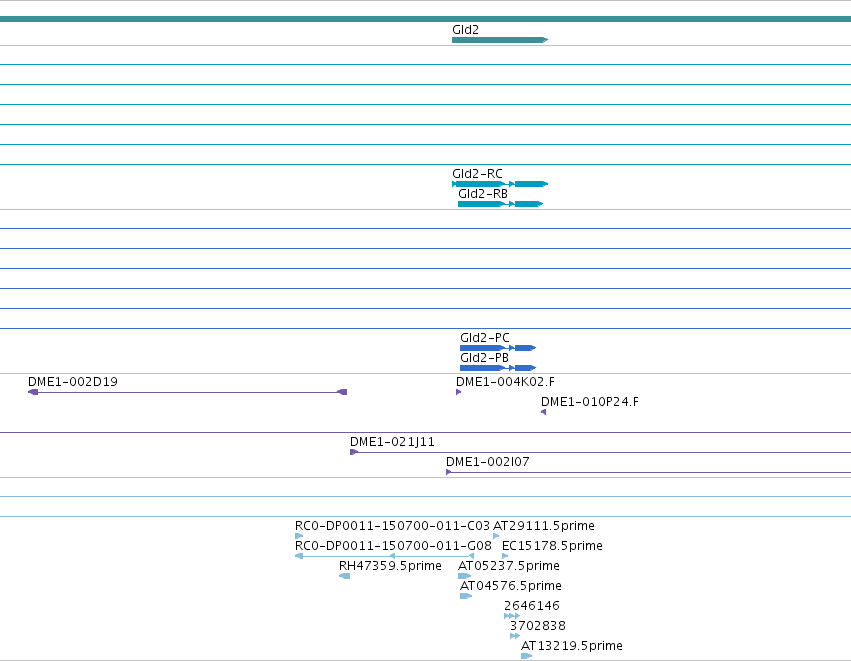The image size is (851, 661).
Task: Click the DME1-010P24.F label
Action: [x=589, y=402]
